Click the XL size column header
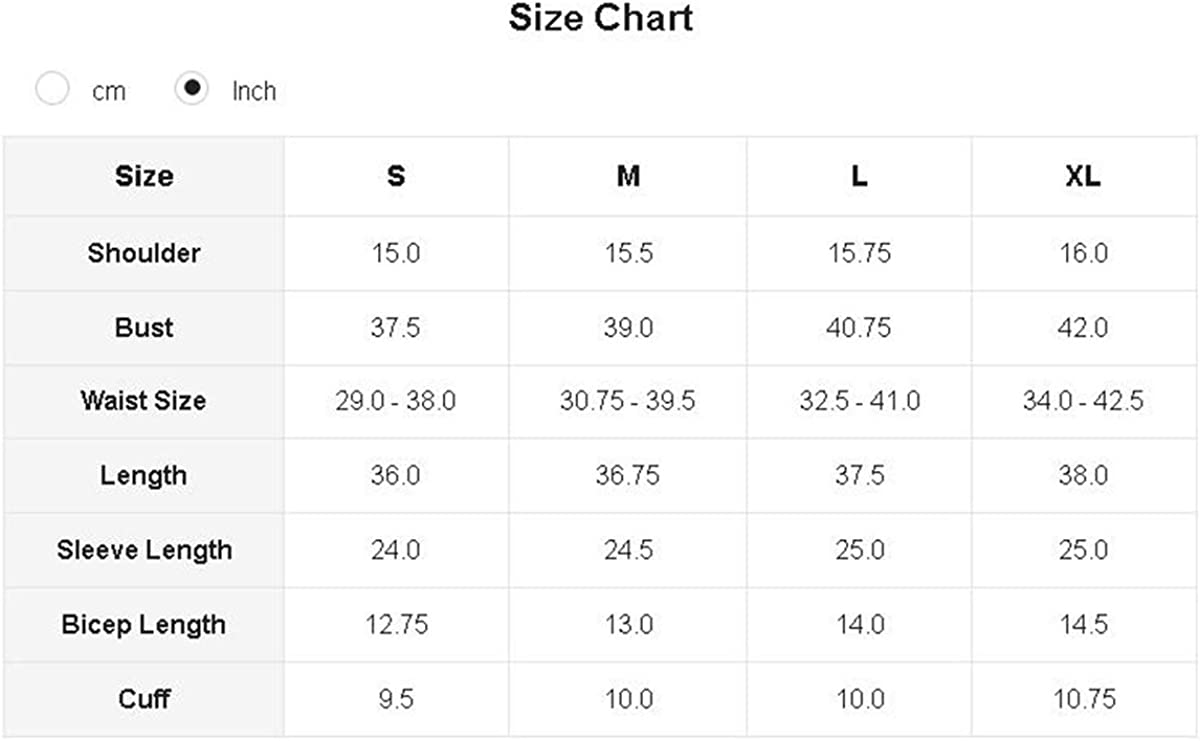This screenshot has height=741, width=1200. pyautogui.click(x=1083, y=176)
